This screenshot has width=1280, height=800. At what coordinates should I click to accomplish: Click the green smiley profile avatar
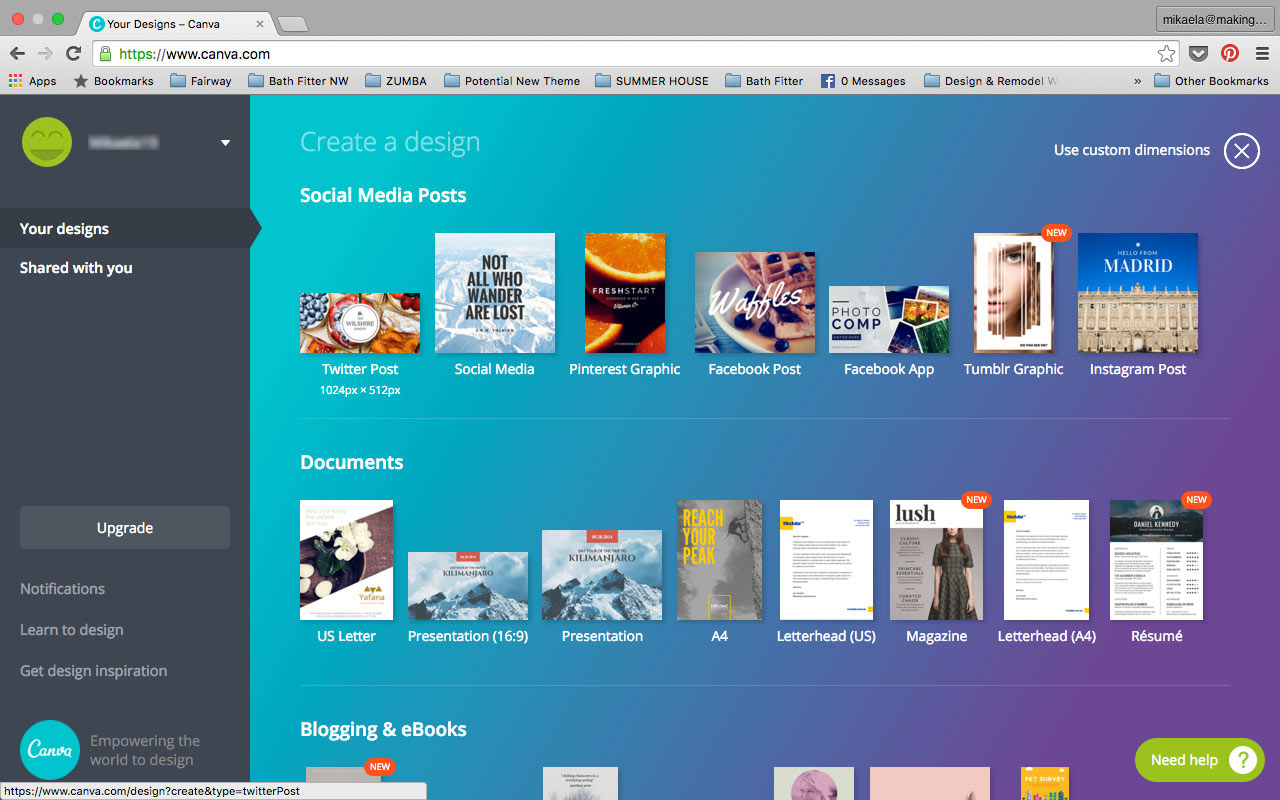(47, 142)
